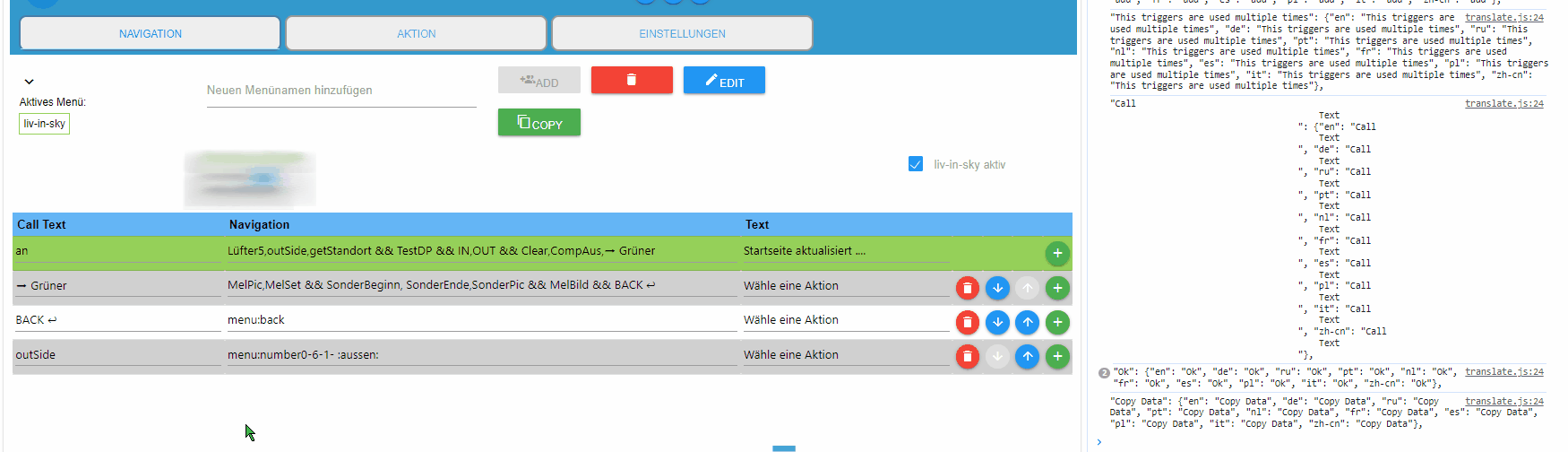Viewport: 1568px width, 452px height.
Task: Toggle the liv-in-sky aktiv checkbox
Action: (x=916, y=164)
